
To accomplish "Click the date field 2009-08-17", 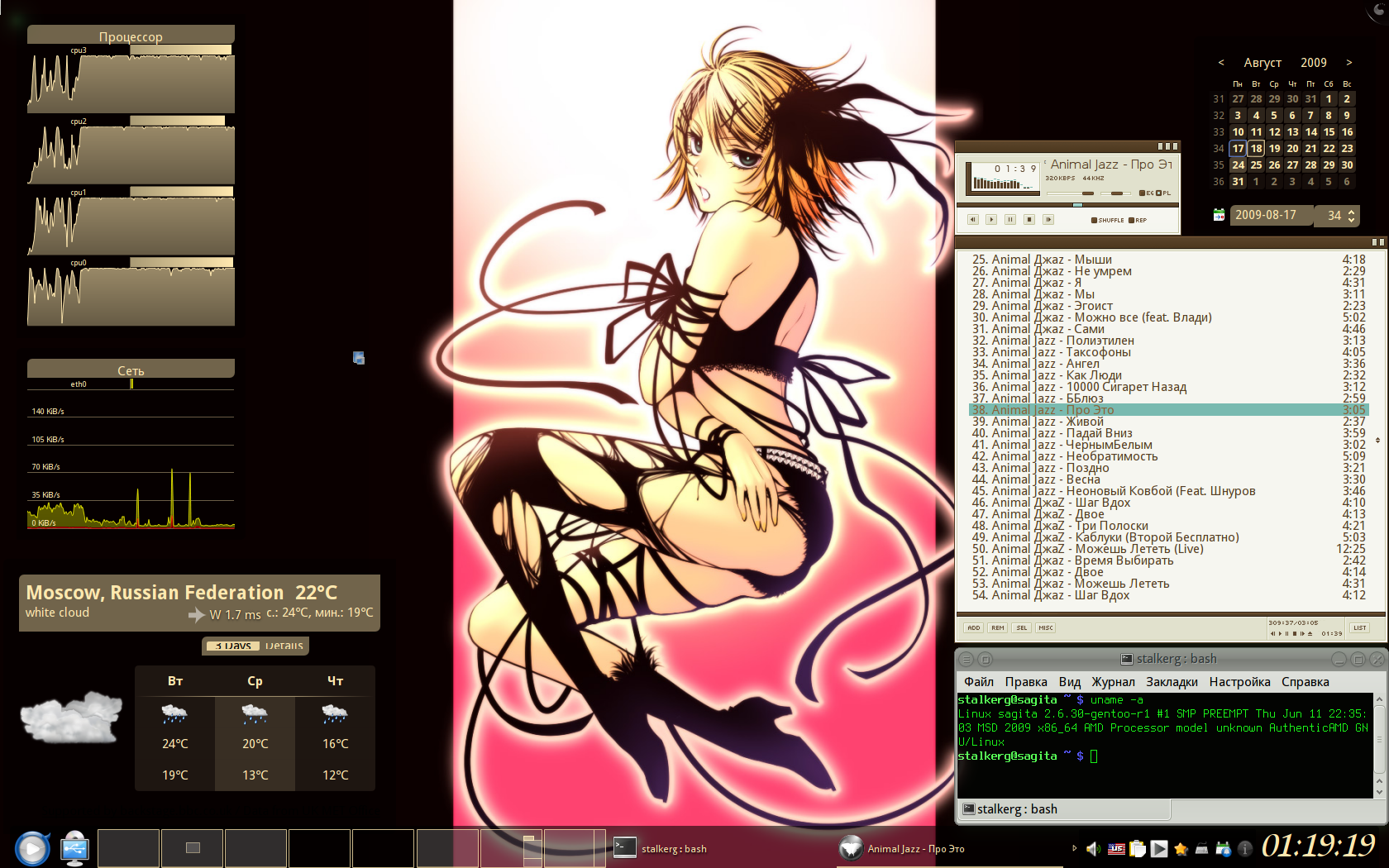I will [x=1271, y=216].
